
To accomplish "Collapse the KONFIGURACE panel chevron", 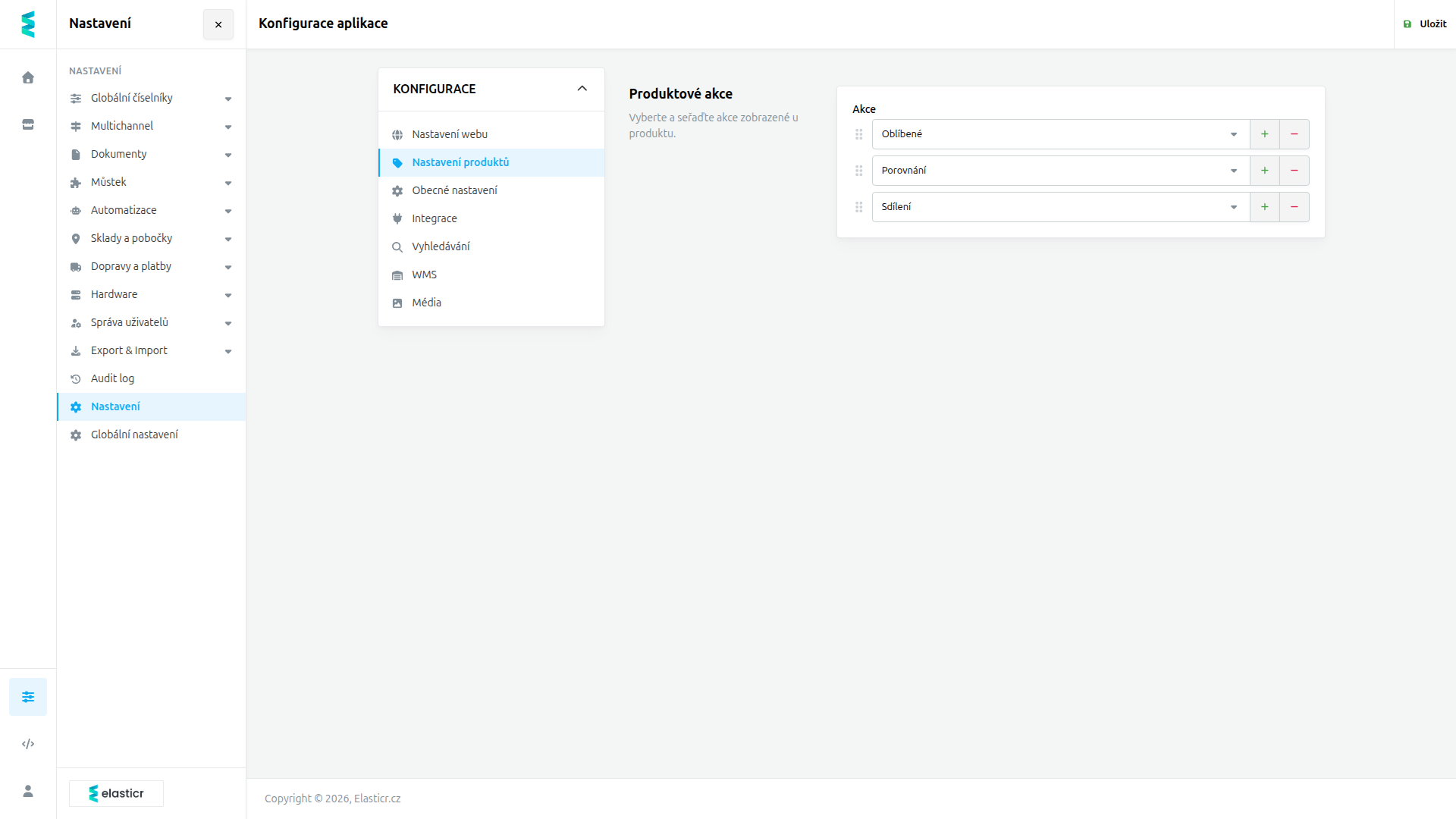I will [582, 89].
